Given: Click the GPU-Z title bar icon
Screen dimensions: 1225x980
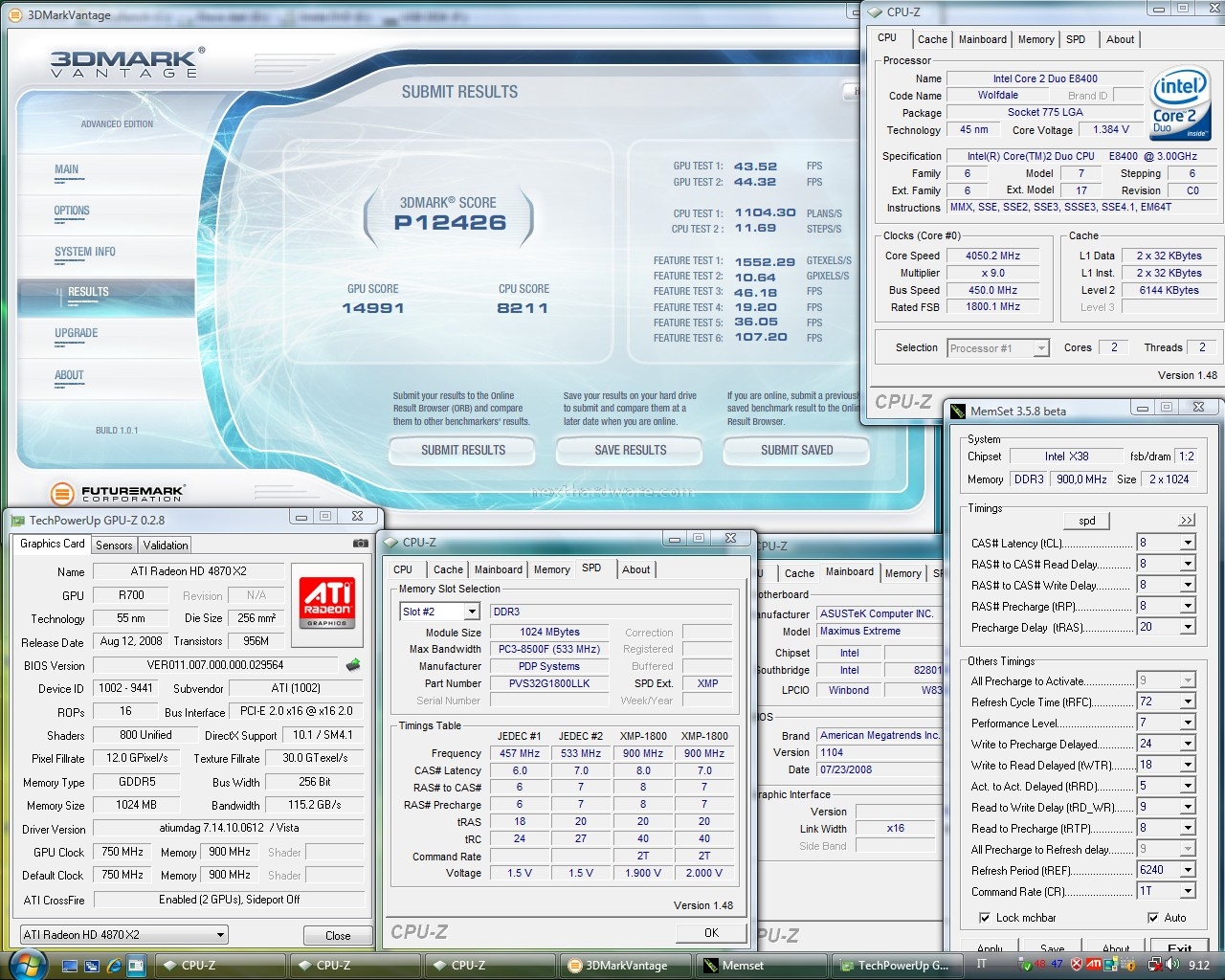Looking at the screenshot, I should (17, 521).
